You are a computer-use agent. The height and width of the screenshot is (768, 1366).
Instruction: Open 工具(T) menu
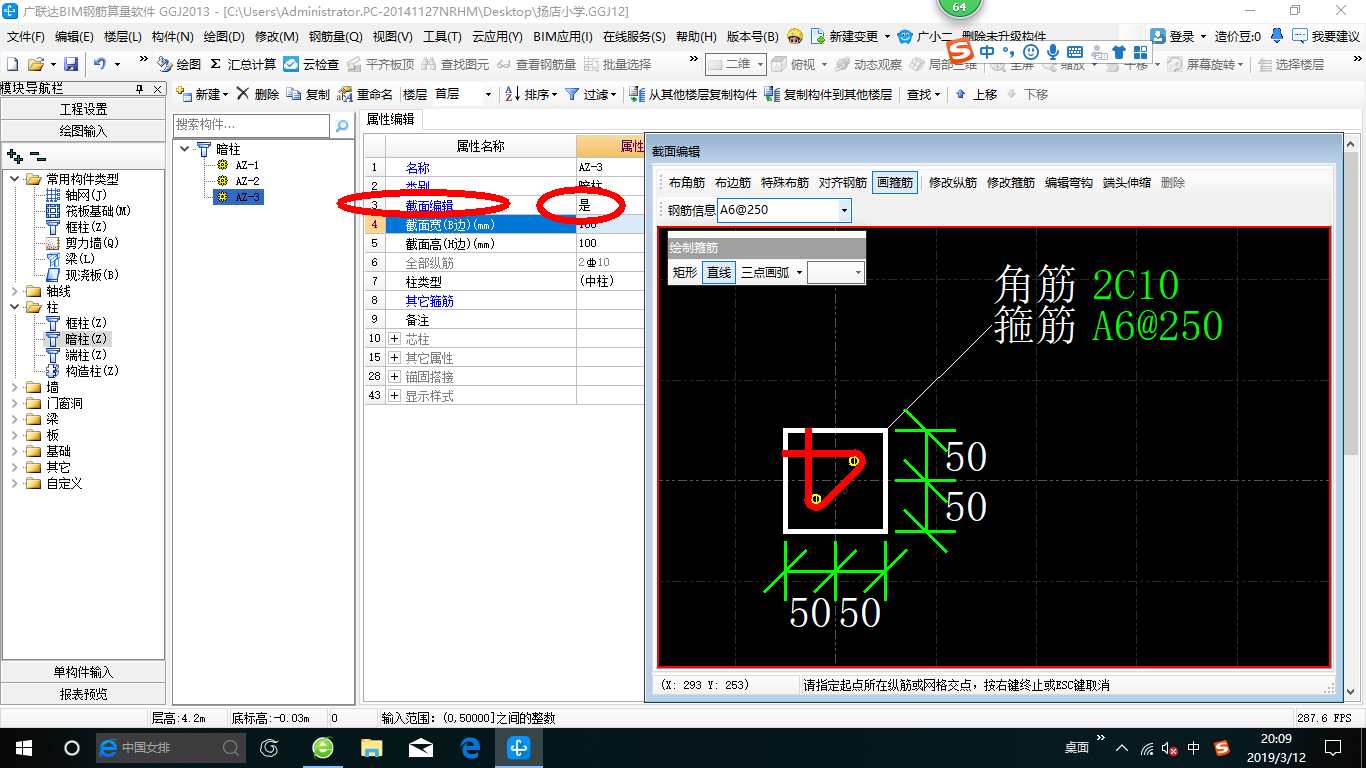pos(442,37)
